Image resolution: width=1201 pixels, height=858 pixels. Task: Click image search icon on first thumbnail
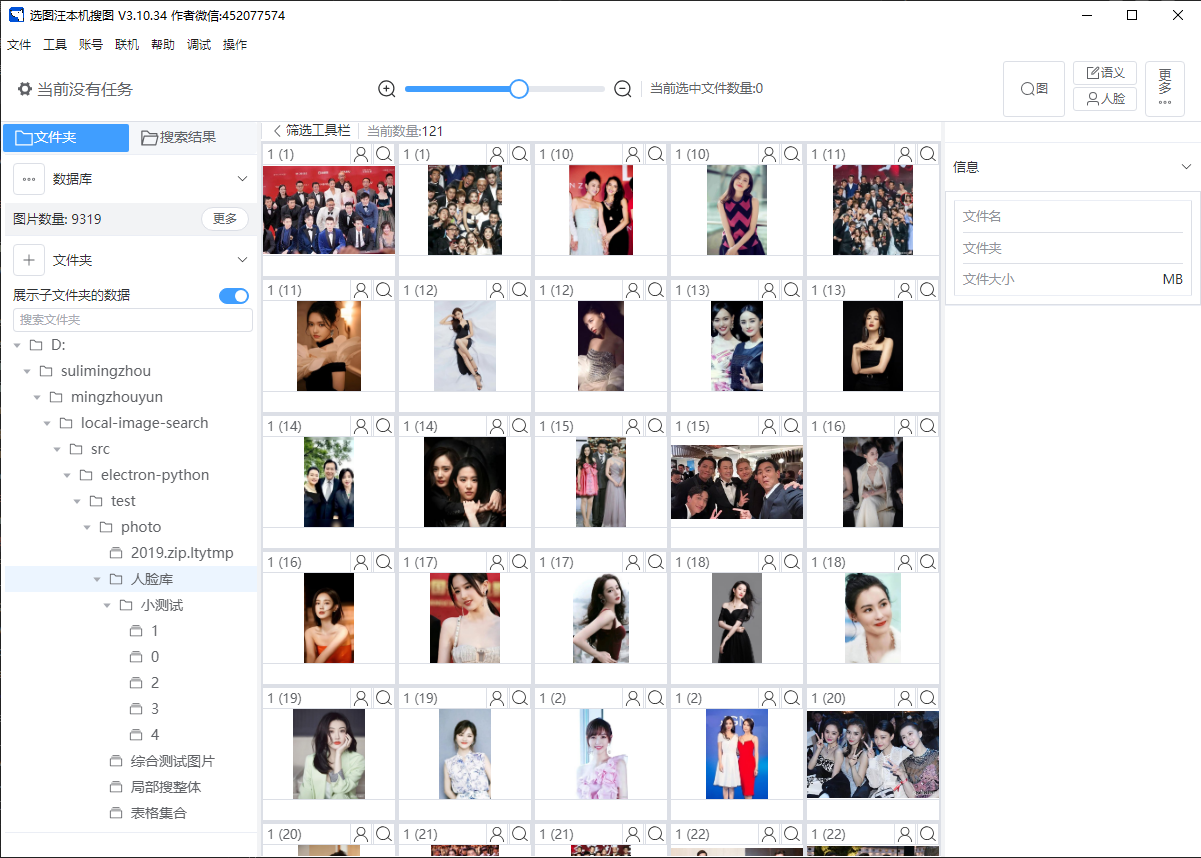click(x=384, y=154)
